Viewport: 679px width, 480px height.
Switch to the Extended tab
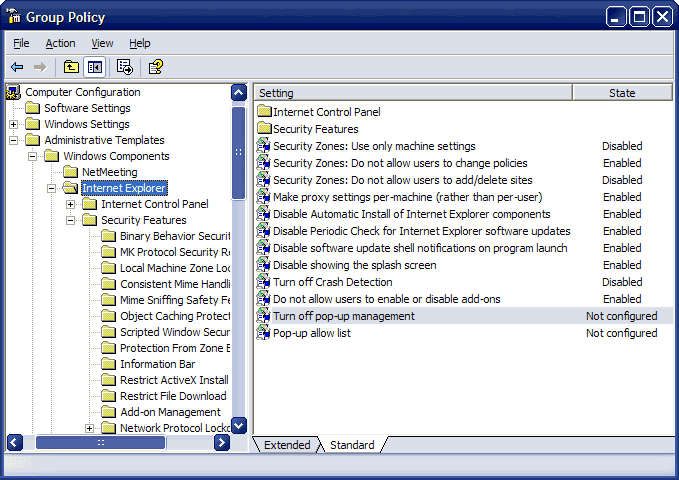click(287, 445)
